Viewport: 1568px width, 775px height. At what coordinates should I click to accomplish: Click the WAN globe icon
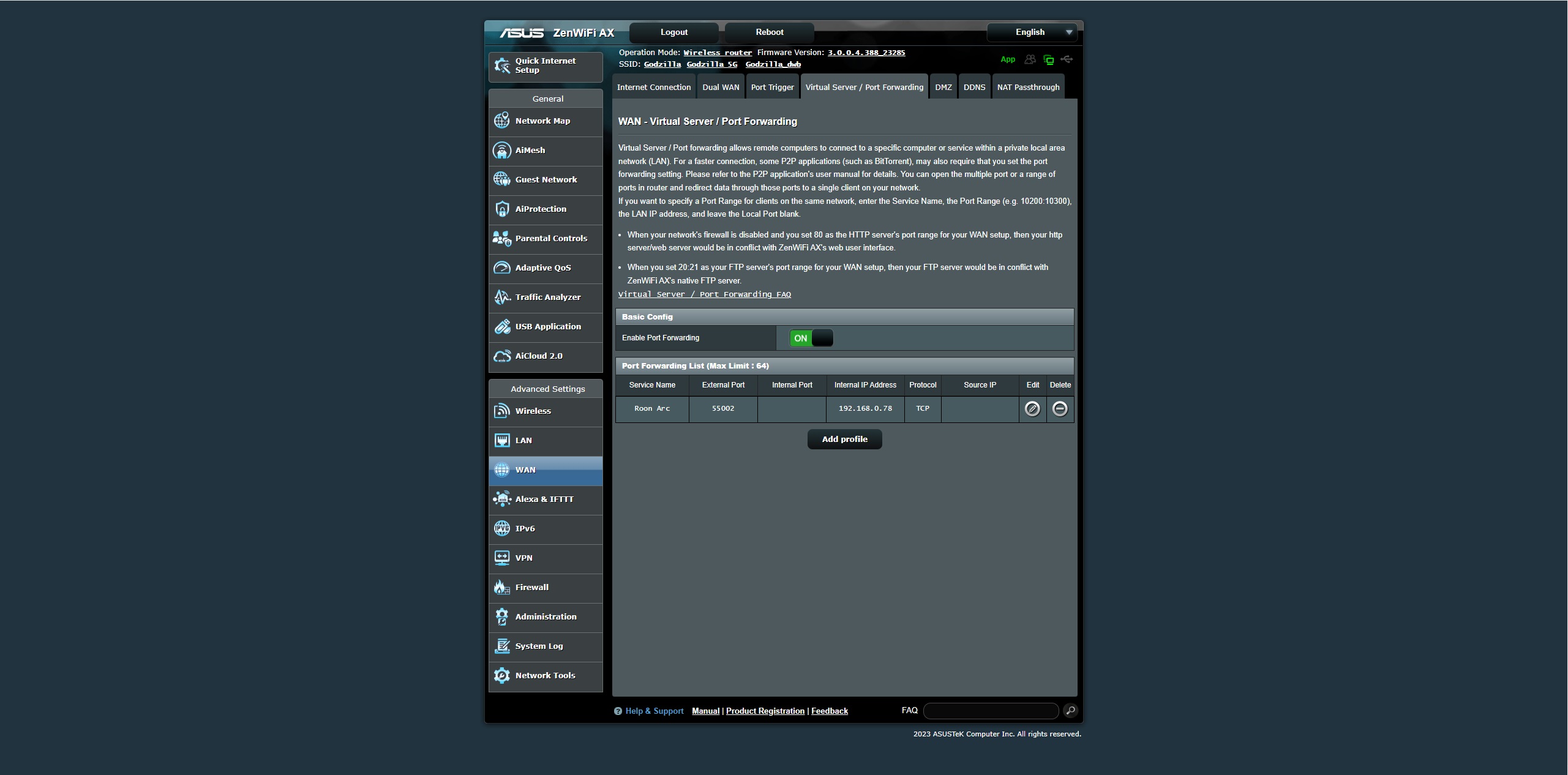tap(502, 470)
